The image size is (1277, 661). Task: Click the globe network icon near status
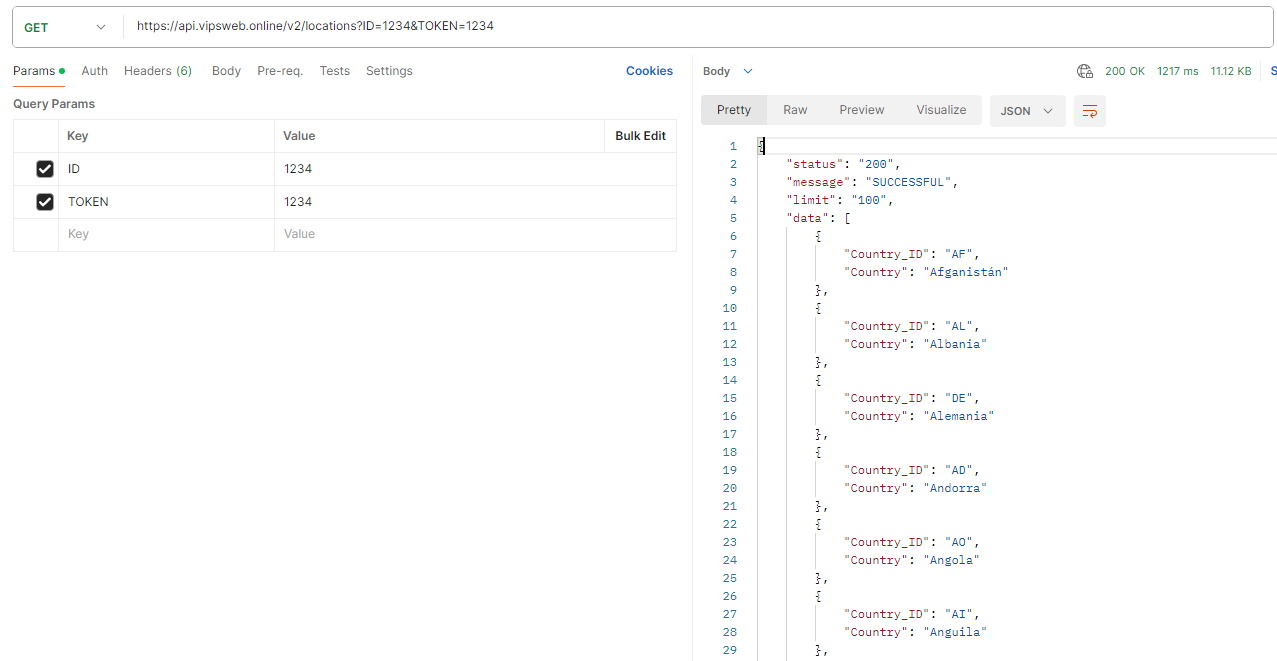1085,71
